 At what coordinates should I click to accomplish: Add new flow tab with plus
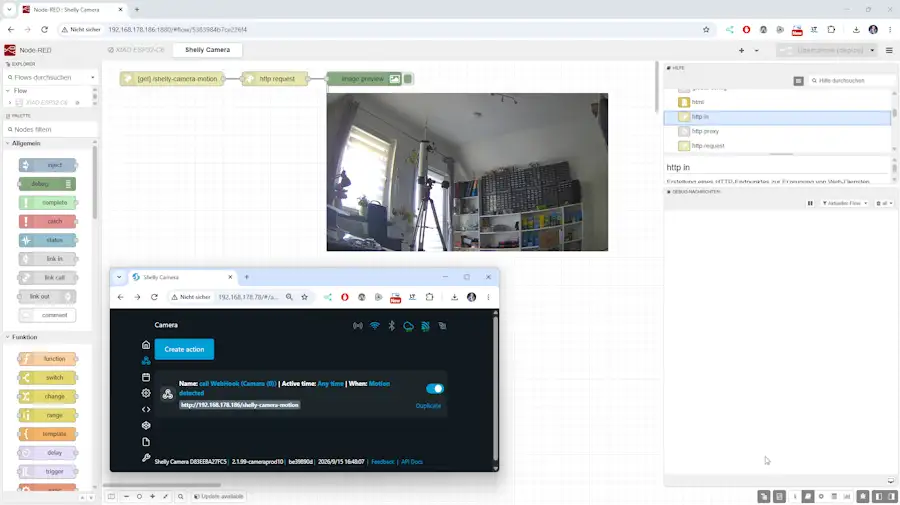(741, 50)
